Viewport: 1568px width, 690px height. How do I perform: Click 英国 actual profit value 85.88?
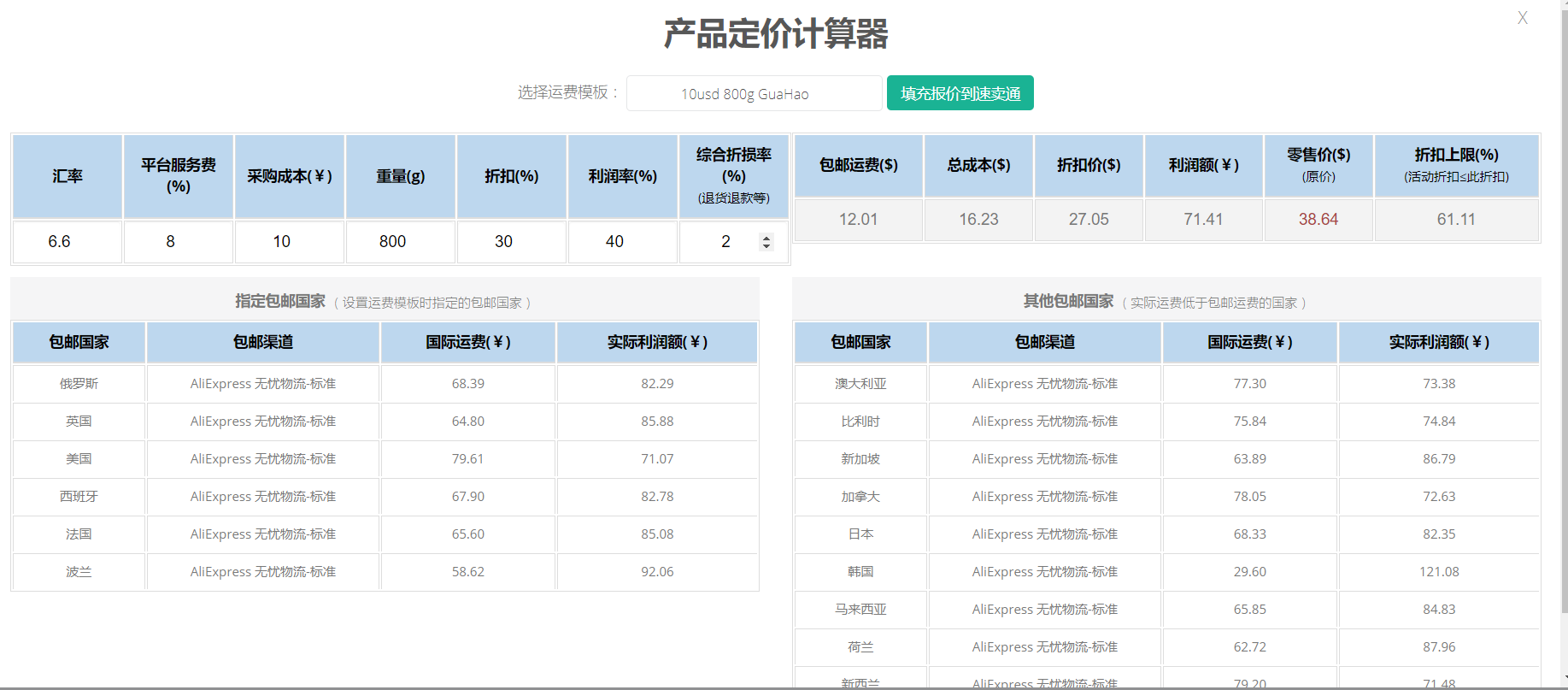click(x=657, y=422)
